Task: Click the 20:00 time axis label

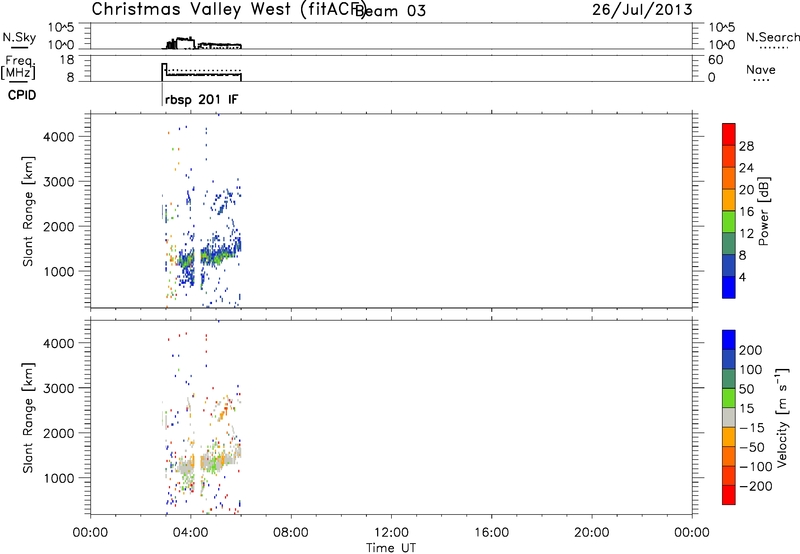Action: (x=591, y=533)
